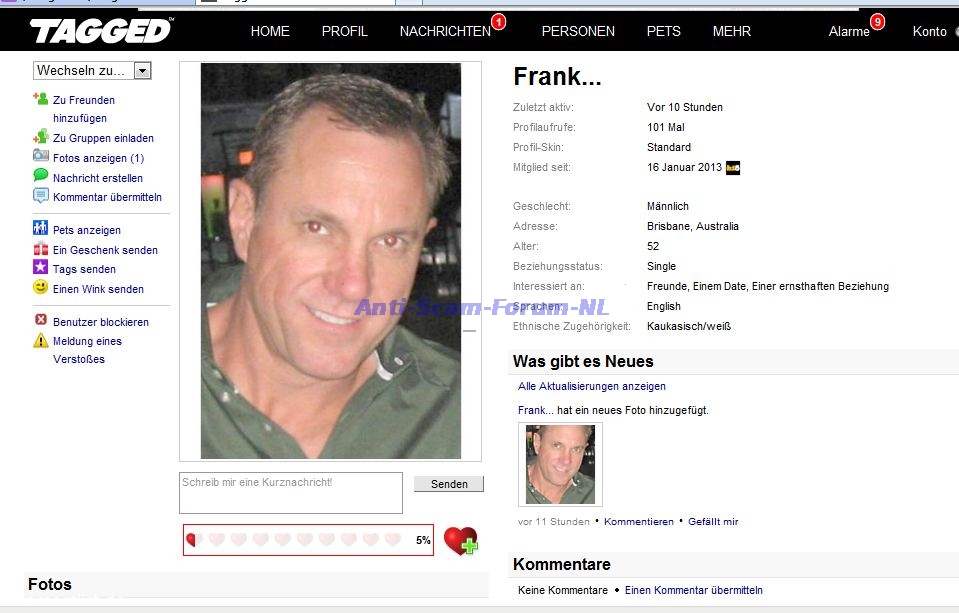Click the smiley Einen Wink senden icon
Viewport: 959px width, 613px height.
pyautogui.click(x=40, y=287)
